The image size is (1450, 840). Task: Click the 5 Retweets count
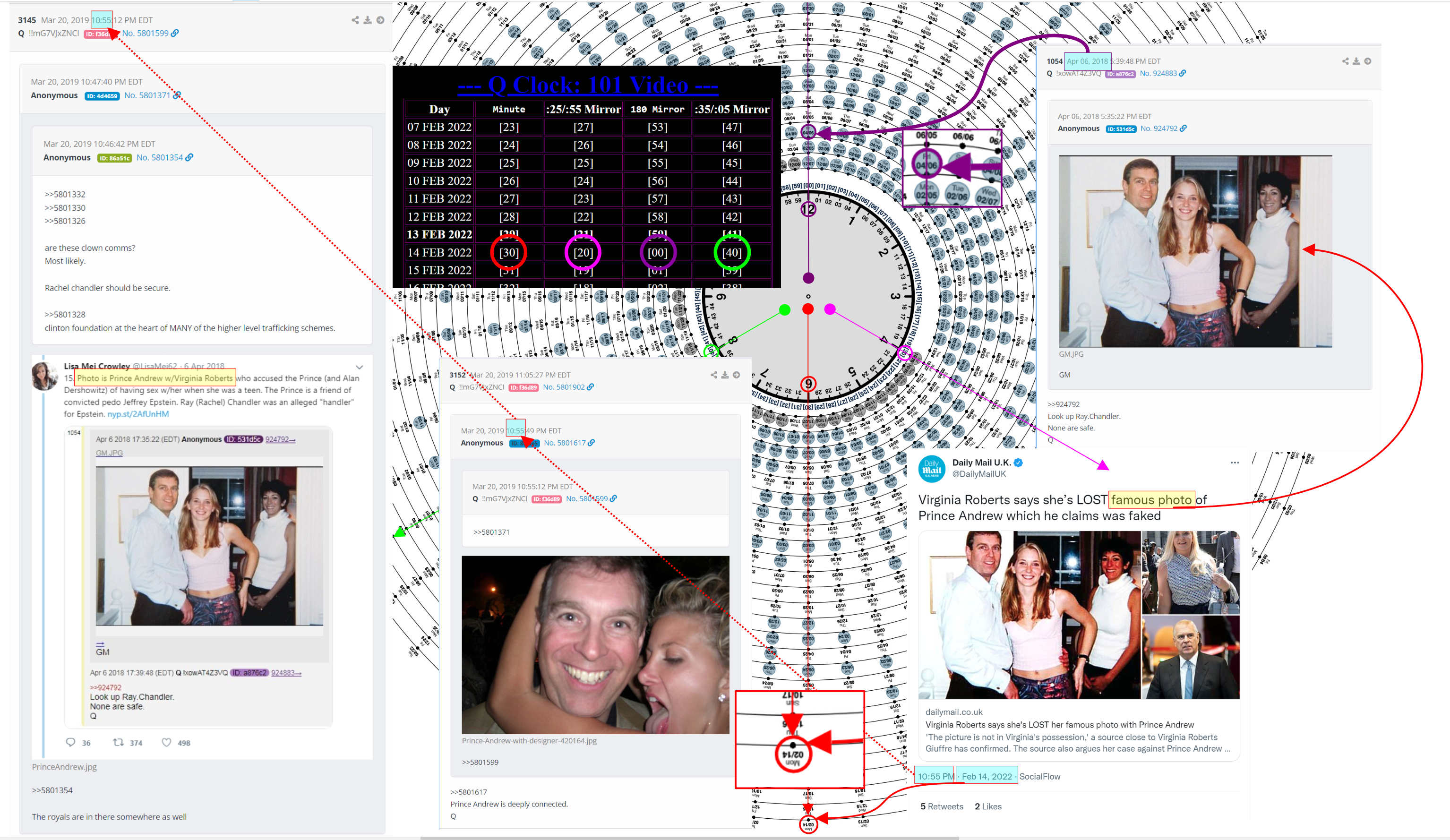click(x=942, y=806)
